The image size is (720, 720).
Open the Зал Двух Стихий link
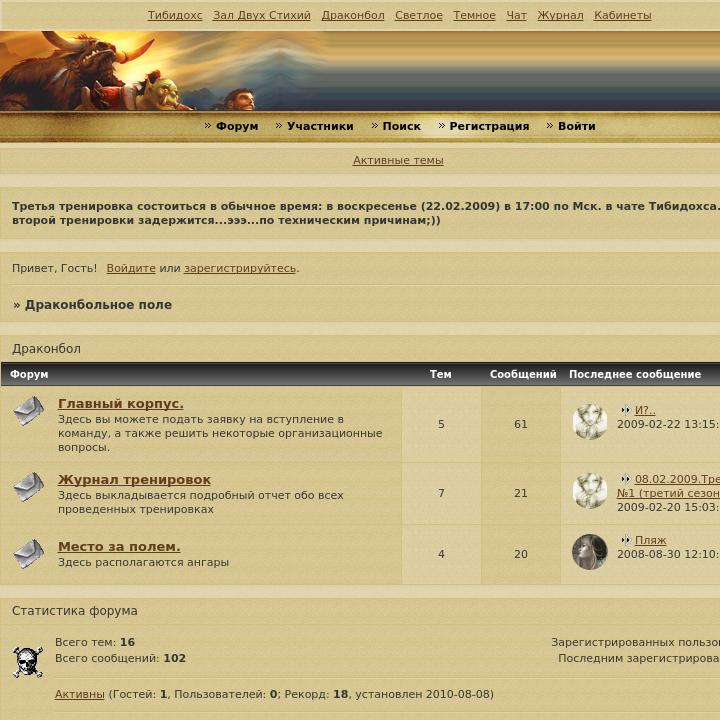click(x=262, y=16)
